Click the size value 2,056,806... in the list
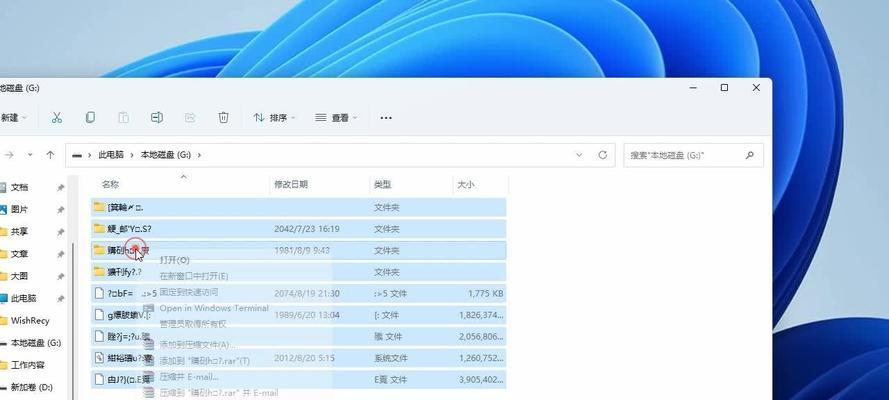The width and height of the screenshot is (889, 400). pos(481,337)
